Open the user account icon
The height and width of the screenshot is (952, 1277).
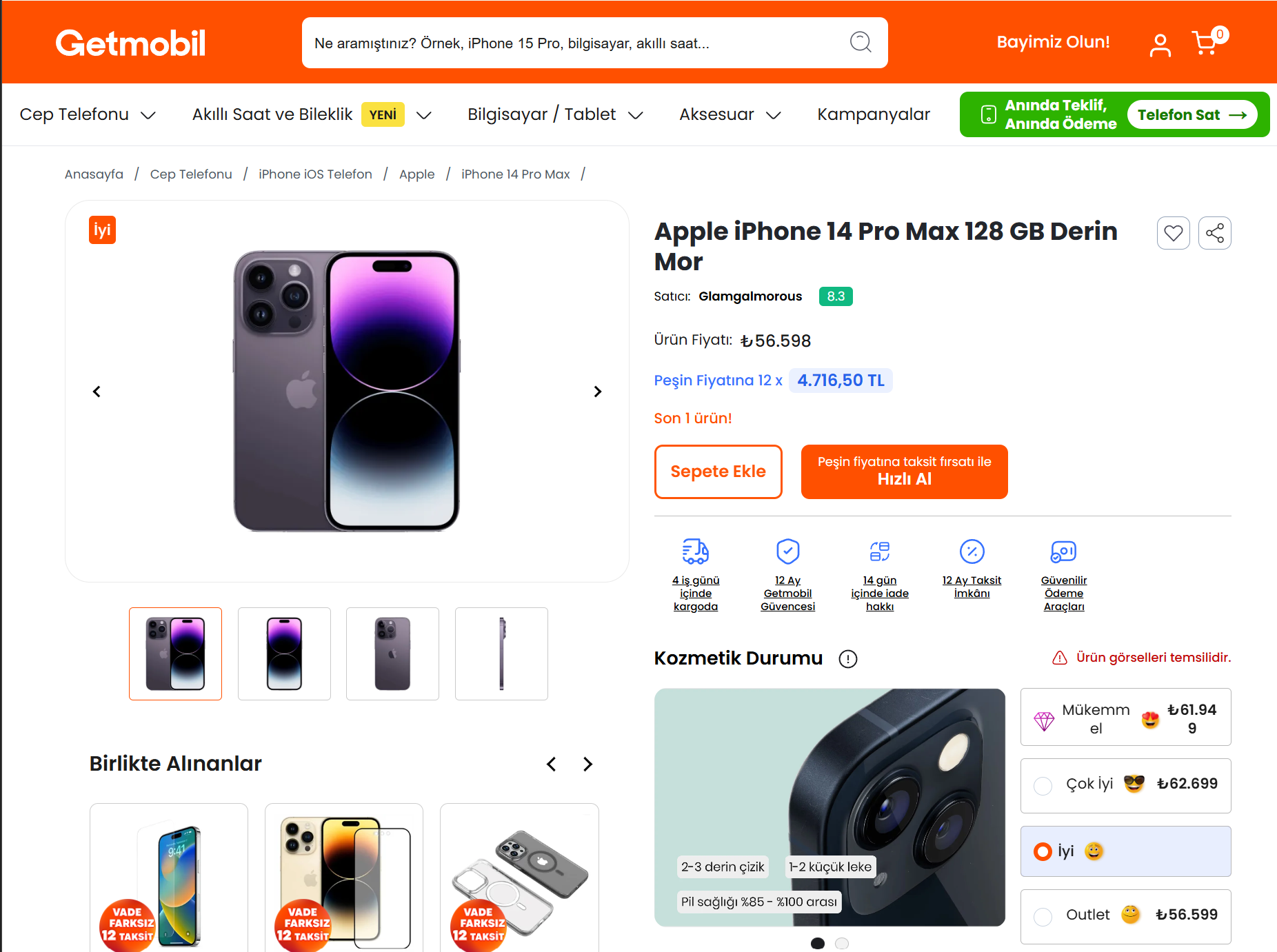pos(1160,45)
